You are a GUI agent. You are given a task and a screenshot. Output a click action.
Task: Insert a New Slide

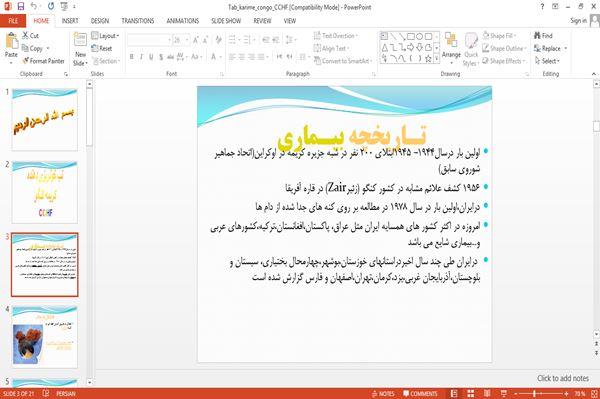[x=80, y=49]
